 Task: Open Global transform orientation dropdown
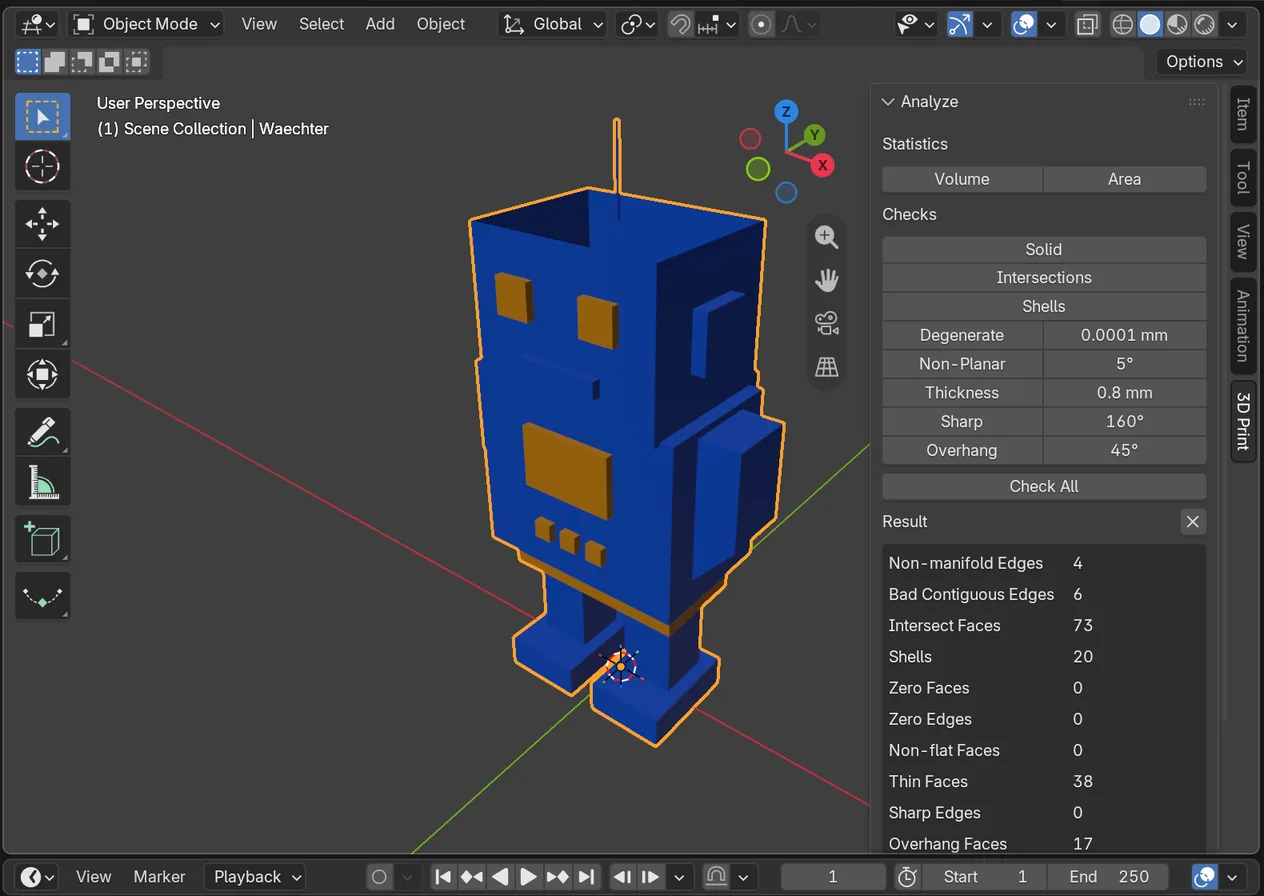pos(553,24)
